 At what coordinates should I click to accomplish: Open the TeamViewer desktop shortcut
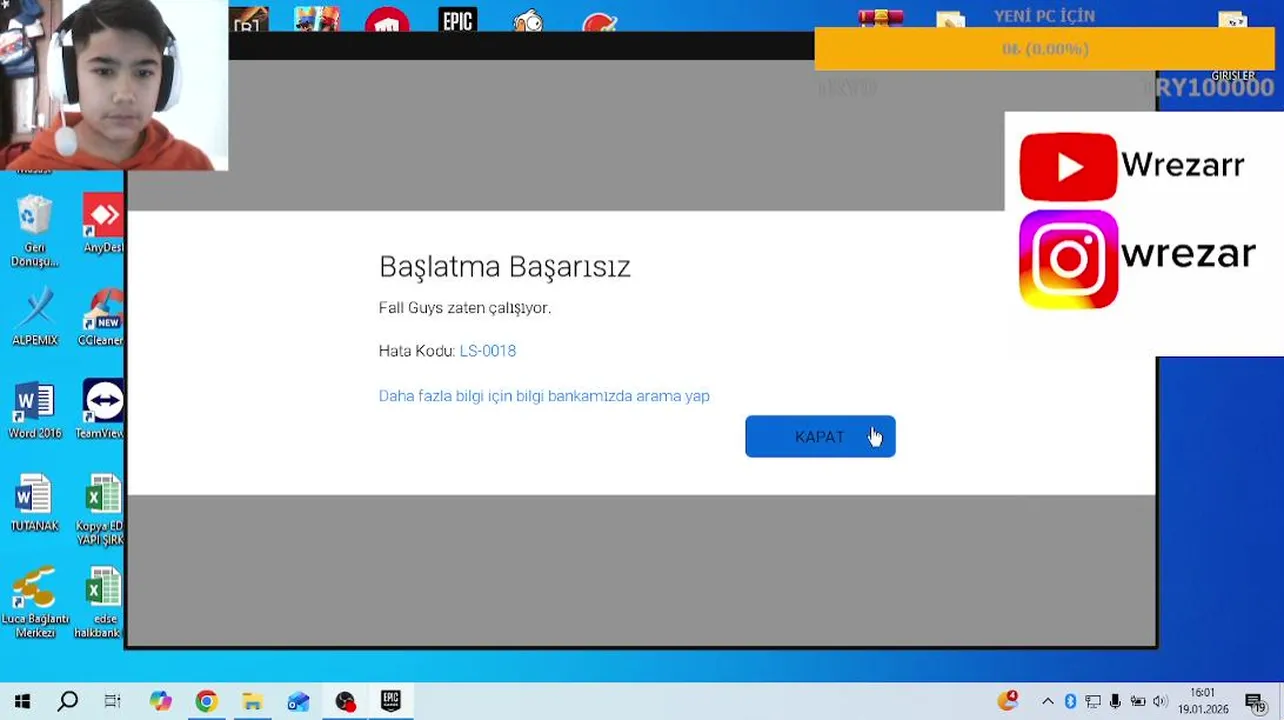tap(101, 410)
